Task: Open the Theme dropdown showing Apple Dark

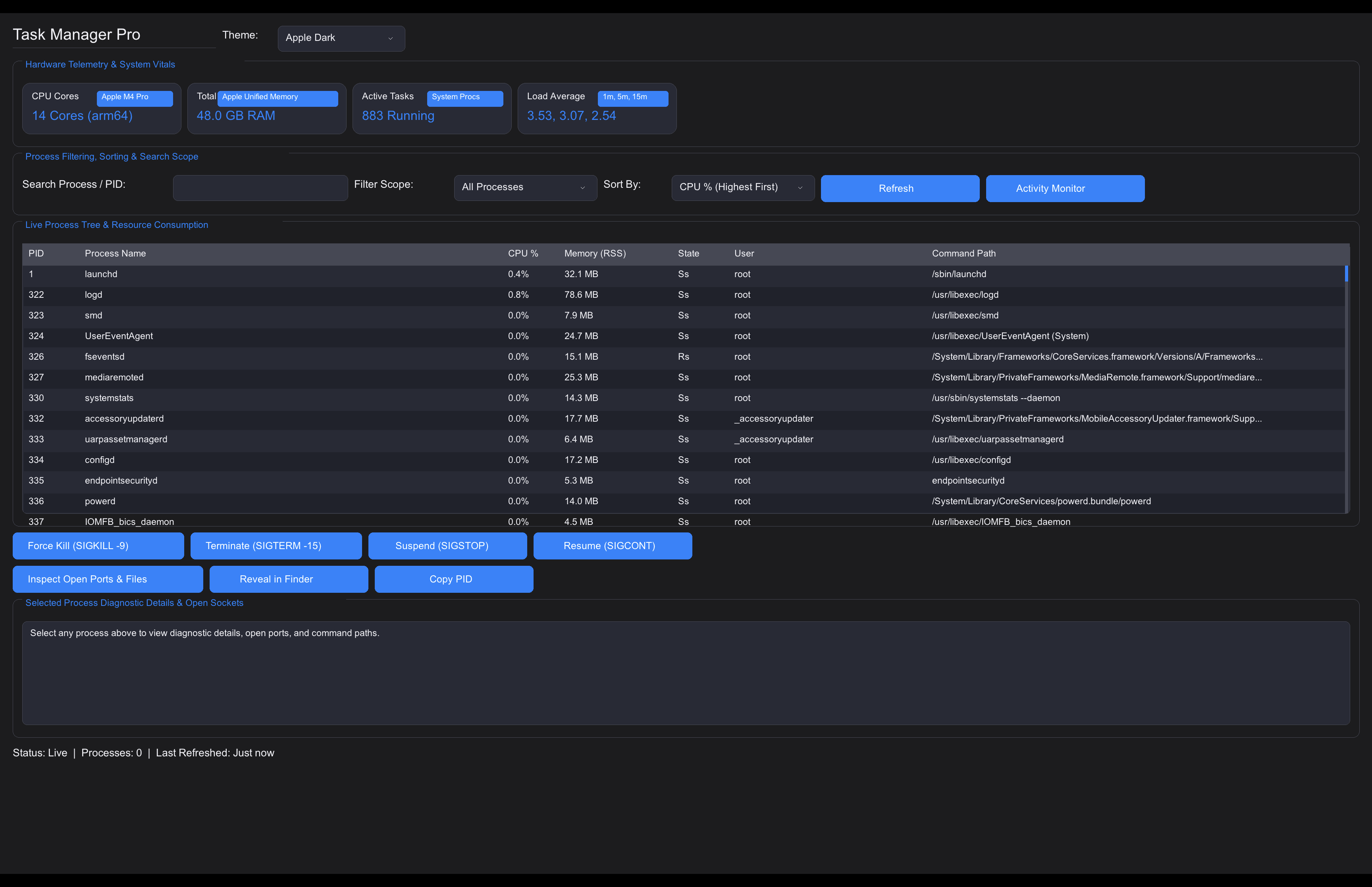Action: coord(341,38)
